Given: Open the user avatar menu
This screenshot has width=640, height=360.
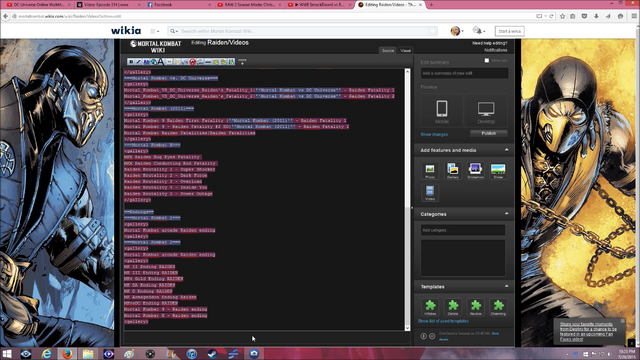Looking at the screenshot, I should pos(457,31).
